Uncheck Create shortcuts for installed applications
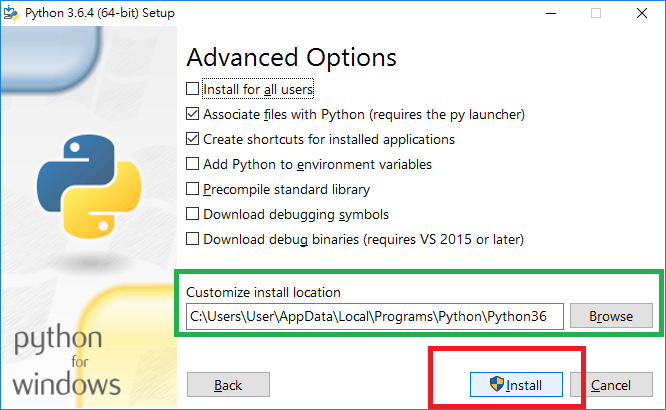Image resolution: width=666 pixels, height=410 pixels. click(x=192, y=139)
